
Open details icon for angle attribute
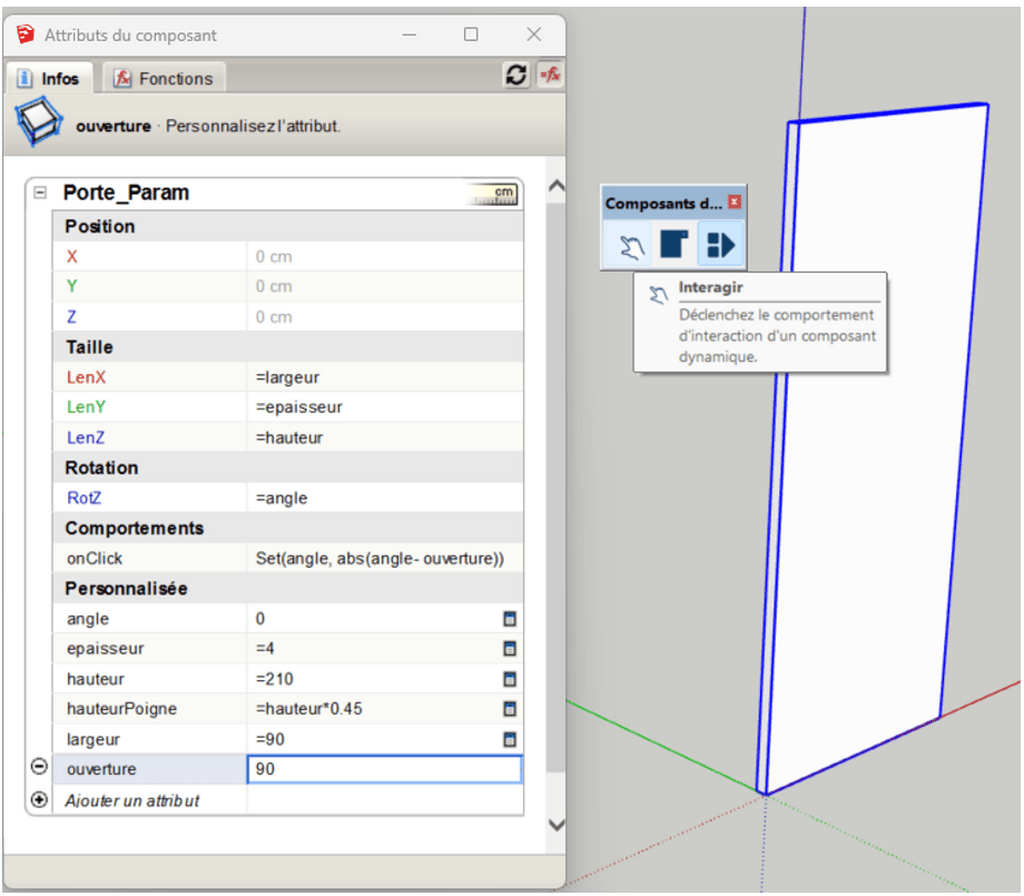tap(510, 619)
